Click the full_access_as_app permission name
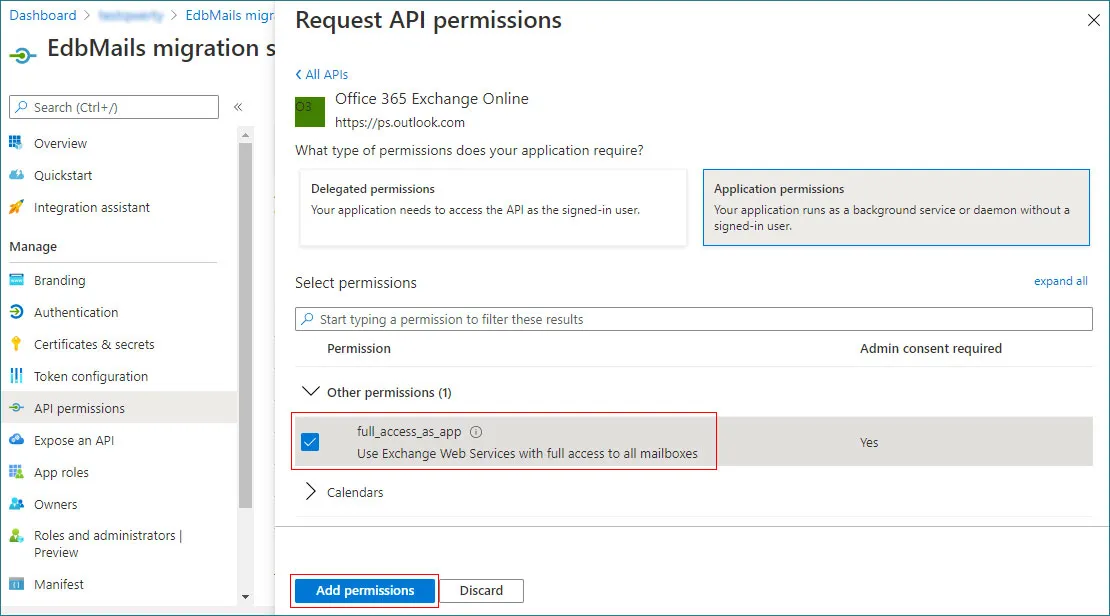The height and width of the screenshot is (616, 1110). coord(408,431)
